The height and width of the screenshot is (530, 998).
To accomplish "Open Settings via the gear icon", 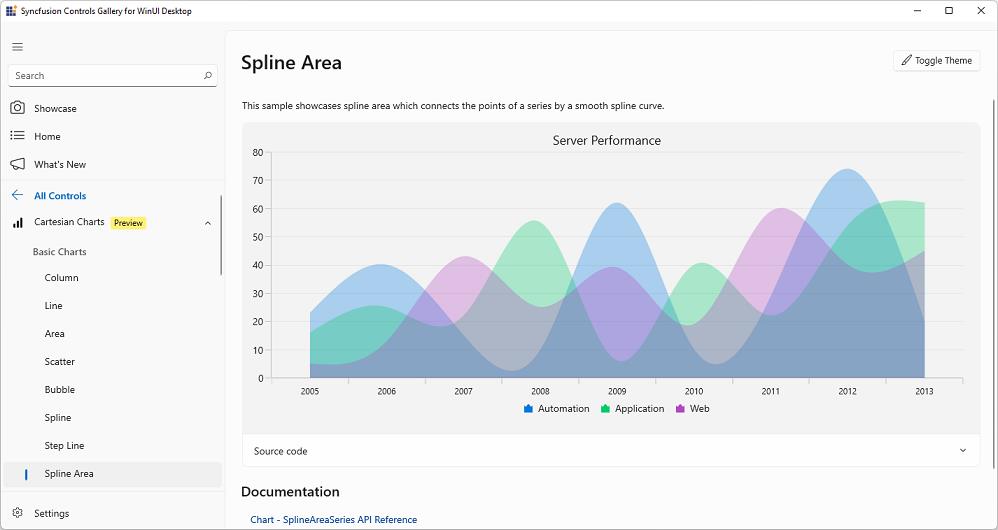I will click(17, 513).
